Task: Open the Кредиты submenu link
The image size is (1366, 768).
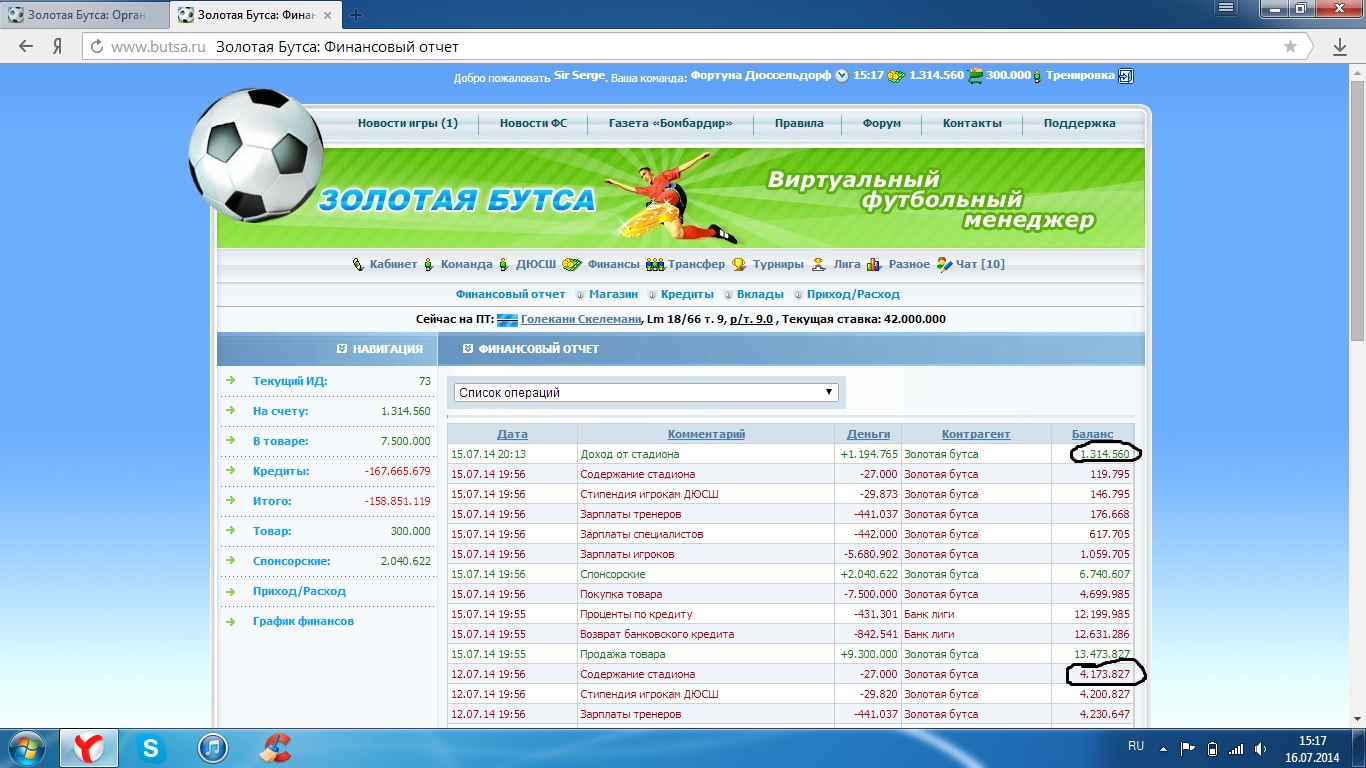Action: click(x=687, y=295)
